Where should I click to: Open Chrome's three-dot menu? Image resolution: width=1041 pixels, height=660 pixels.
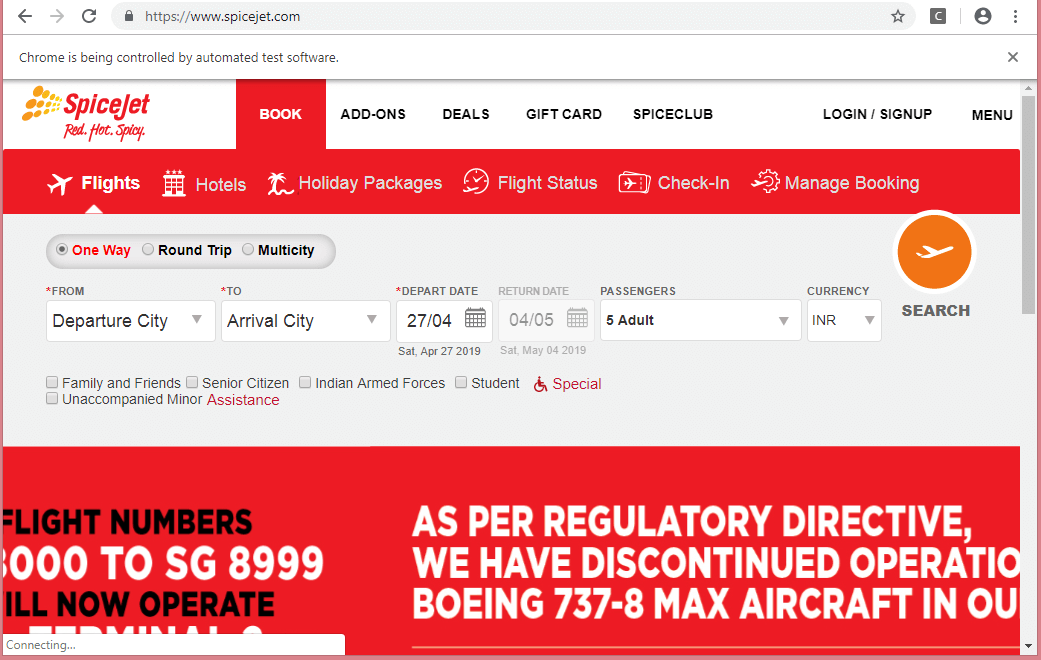coord(1015,16)
